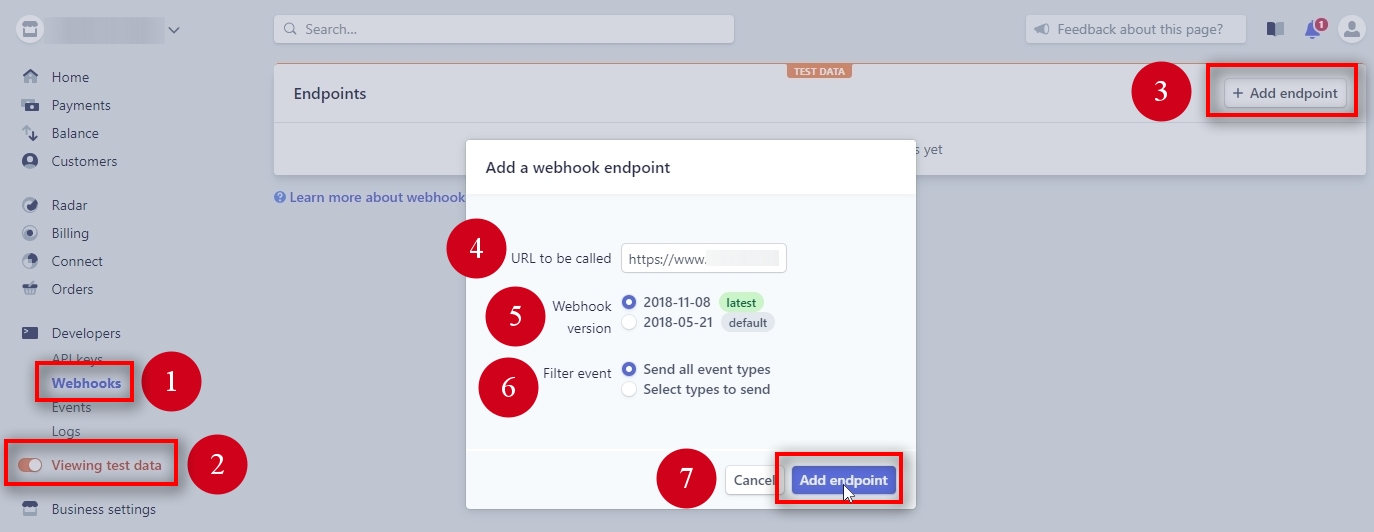
Task: Click the default version badge
Action: pyautogui.click(x=748, y=322)
